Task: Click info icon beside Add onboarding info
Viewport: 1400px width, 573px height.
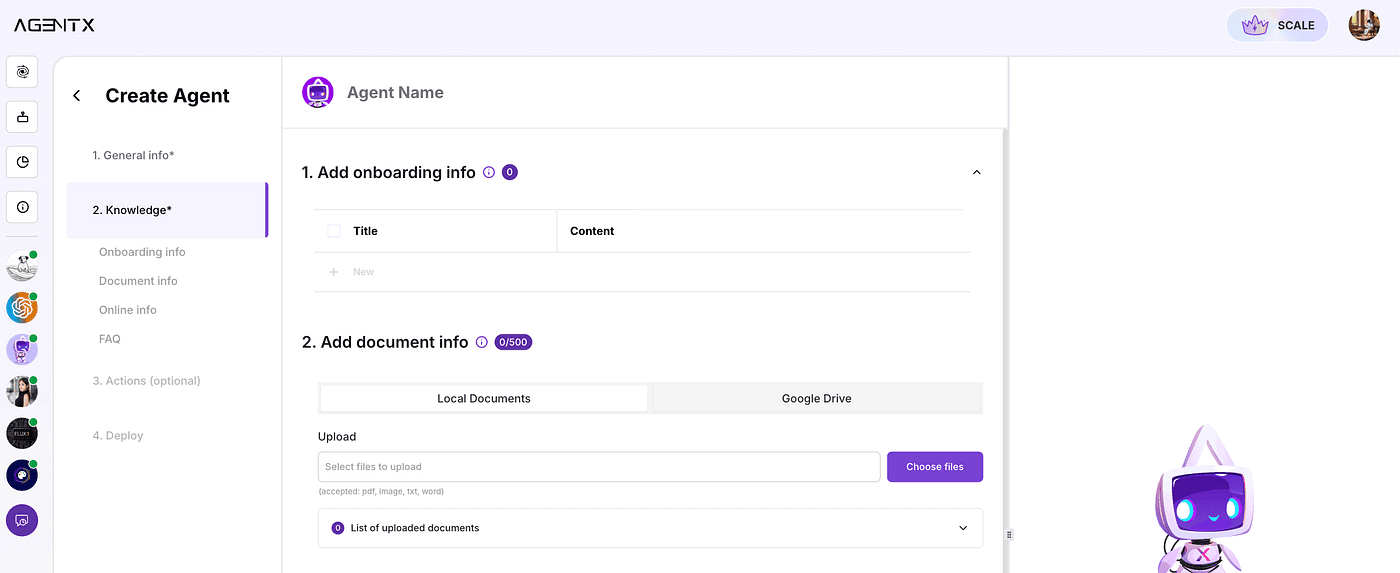Action: click(489, 172)
